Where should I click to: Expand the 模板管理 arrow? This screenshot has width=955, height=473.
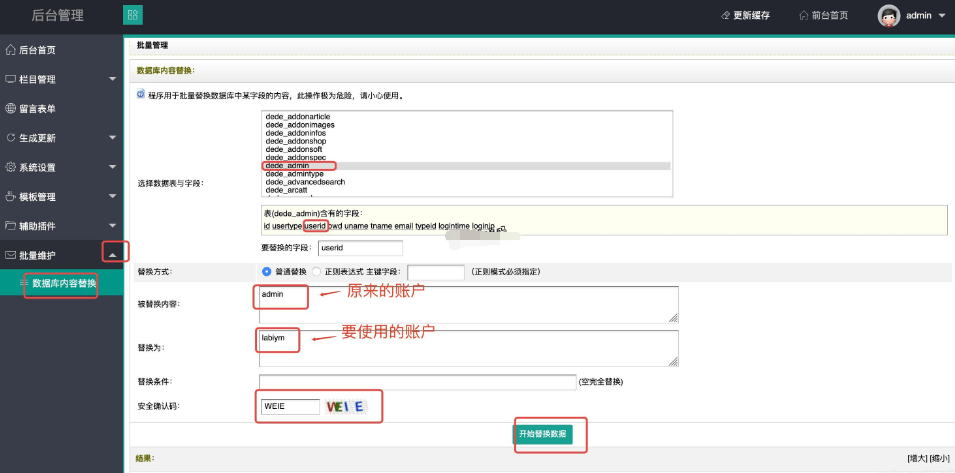coord(112,196)
